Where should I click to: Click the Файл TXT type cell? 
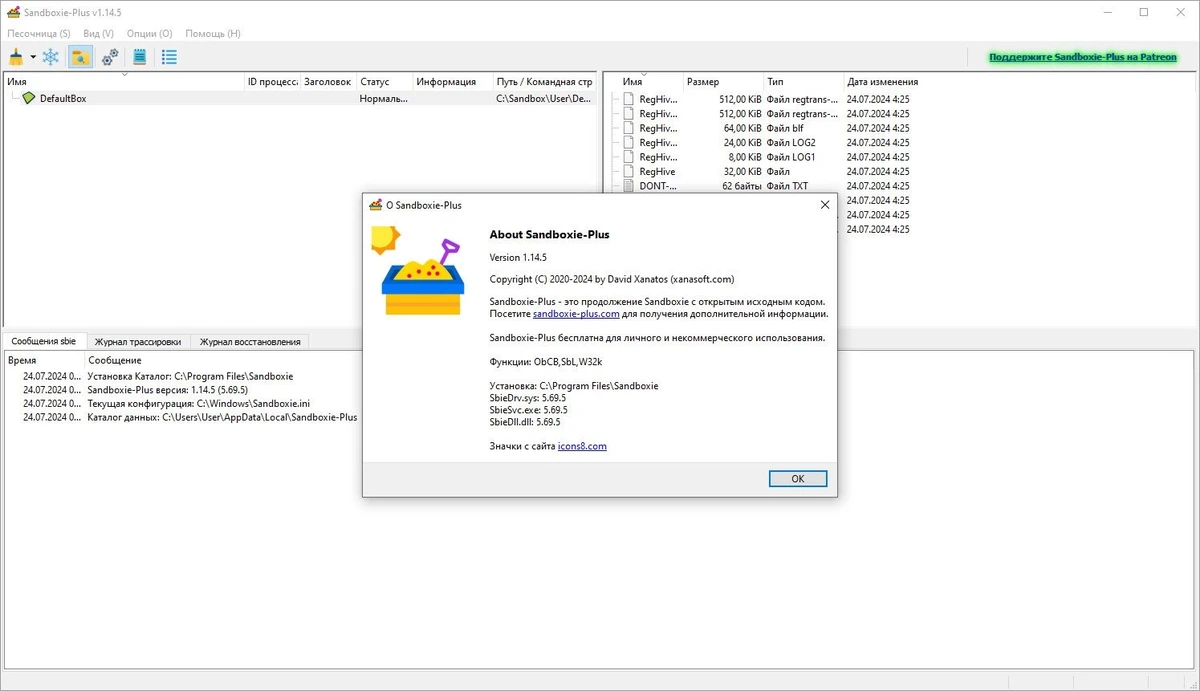point(787,186)
